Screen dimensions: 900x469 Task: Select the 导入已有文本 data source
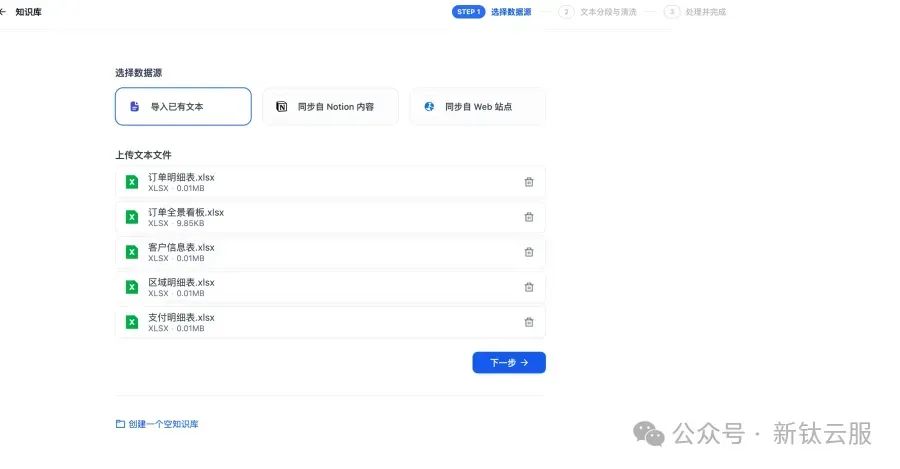click(x=183, y=106)
